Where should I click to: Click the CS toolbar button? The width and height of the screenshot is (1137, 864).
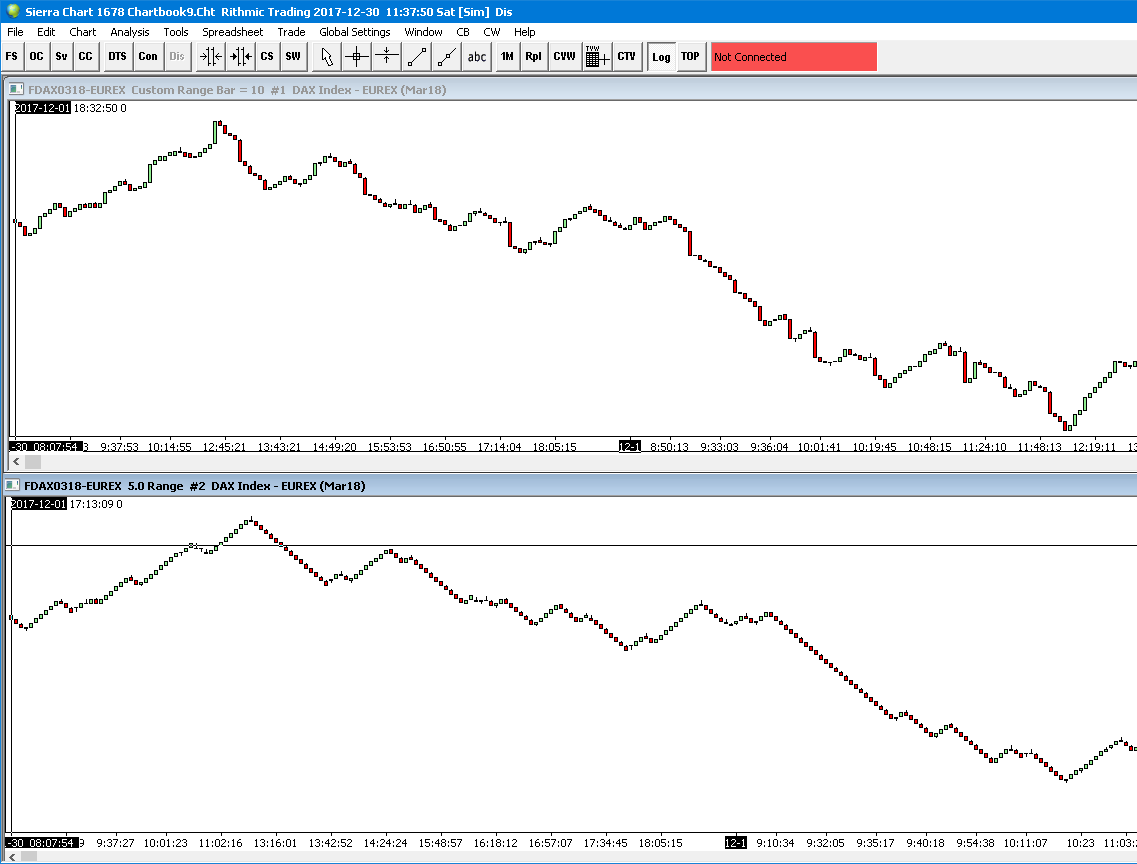(x=267, y=57)
